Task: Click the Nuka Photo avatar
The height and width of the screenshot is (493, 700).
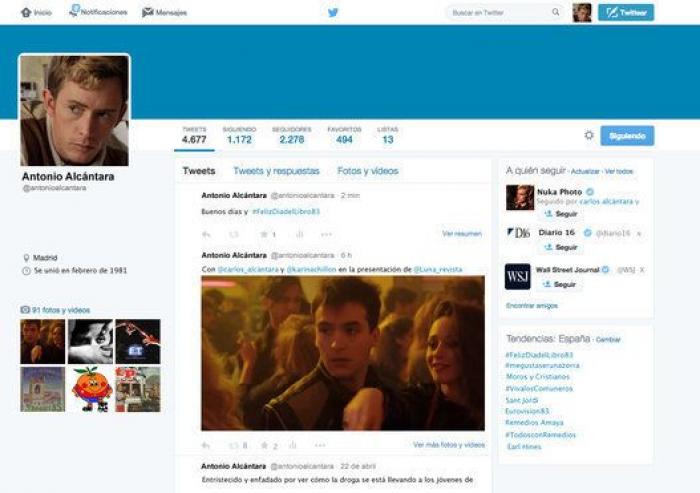Action: (x=520, y=197)
